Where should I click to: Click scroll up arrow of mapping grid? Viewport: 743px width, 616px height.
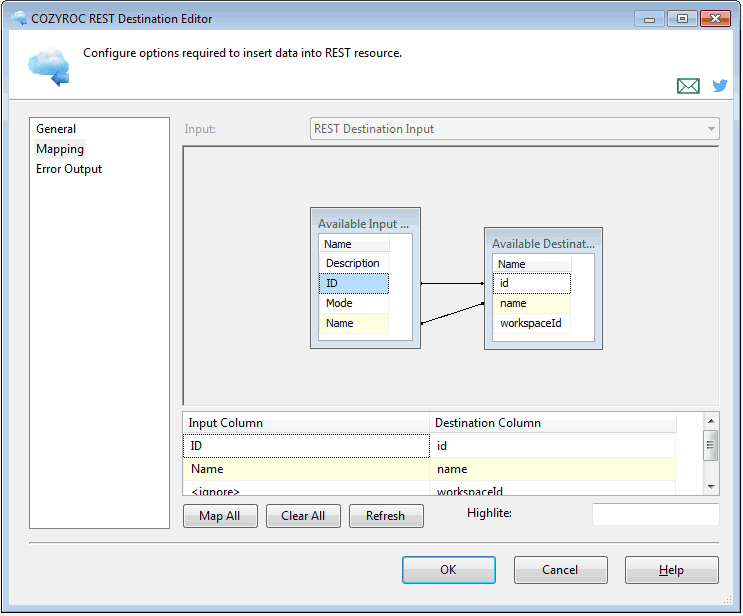click(711, 421)
